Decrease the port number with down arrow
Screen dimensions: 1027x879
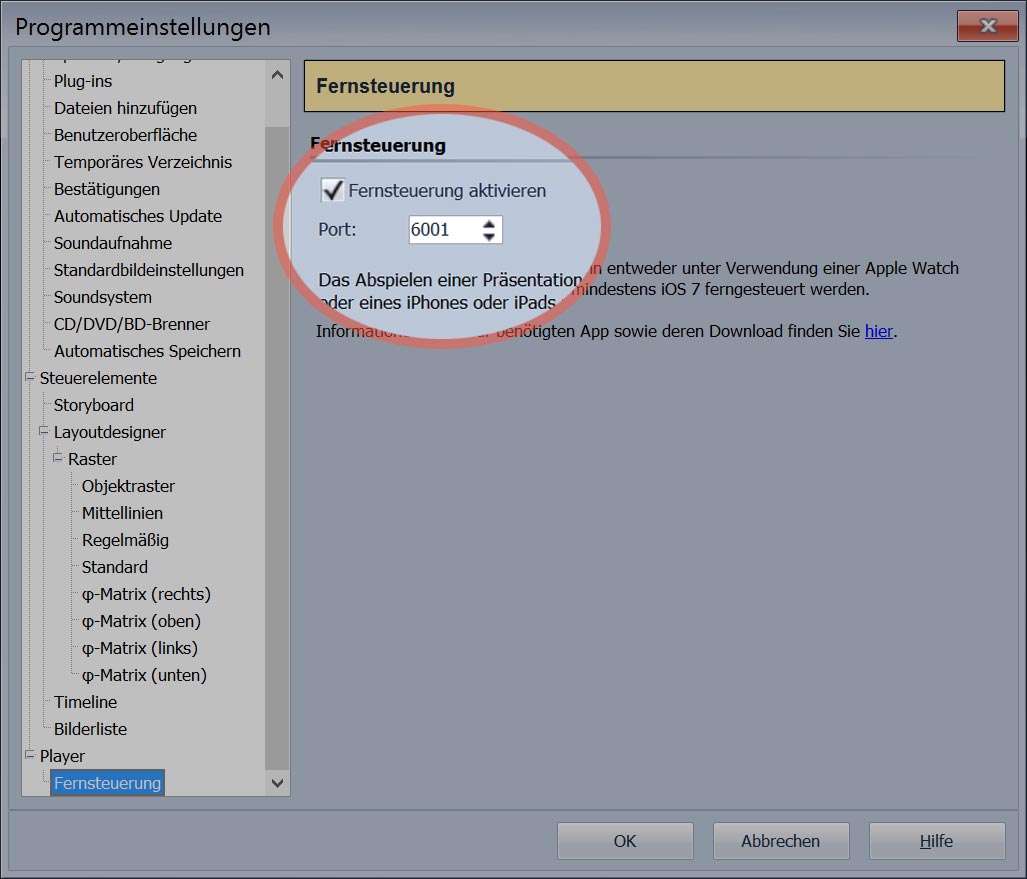(488, 237)
